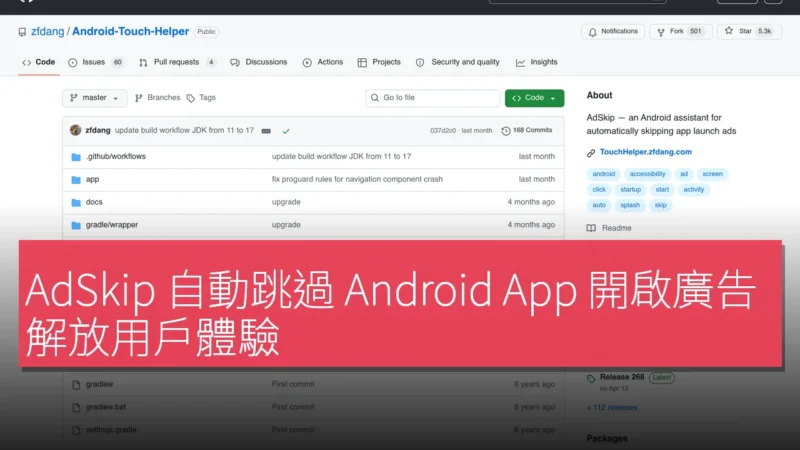Switch to Pull requests tab

pos(177,62)
